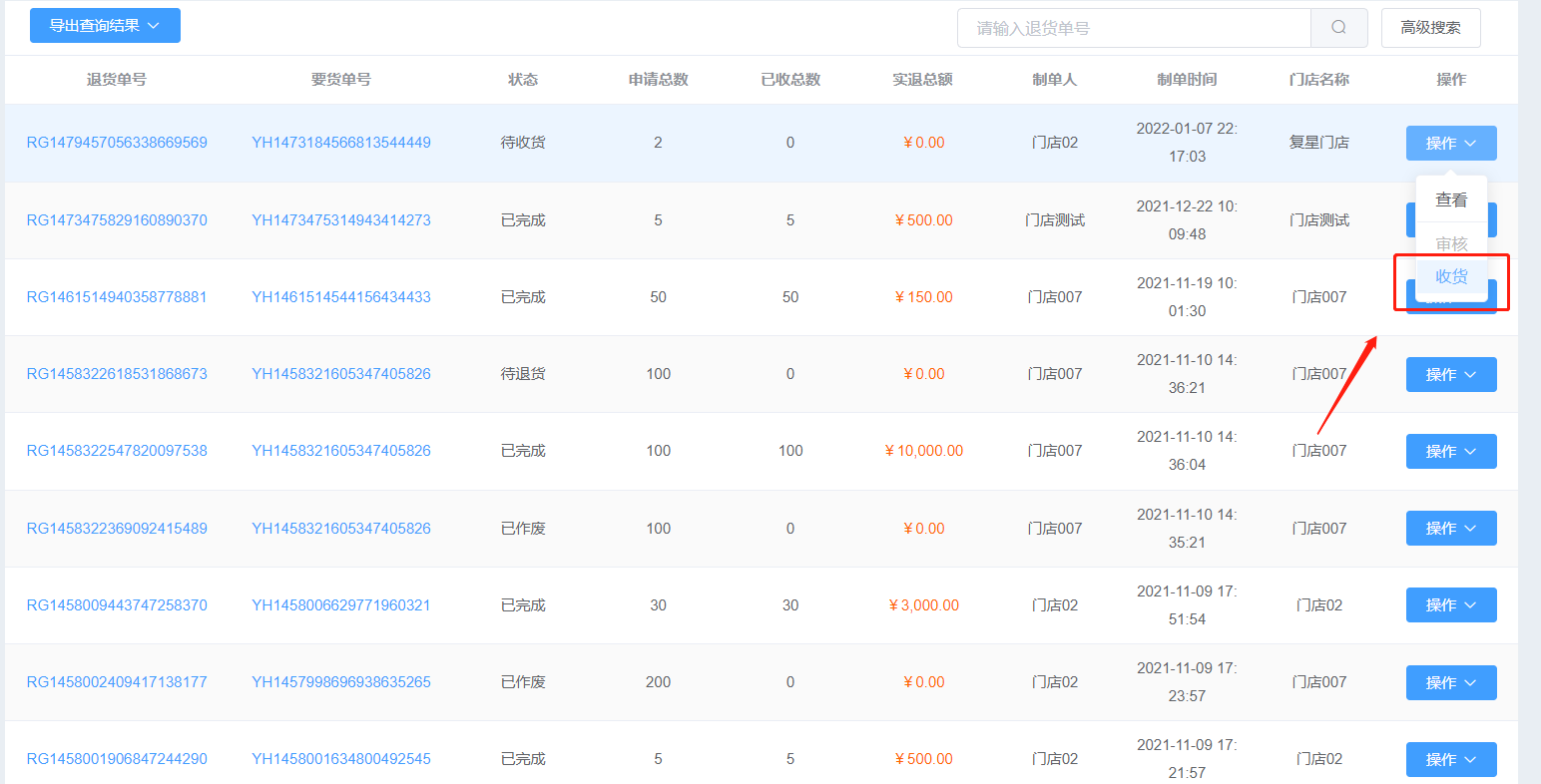Open 操作 dropdown for the ¥10,000.00 order
This screenshot has width=1541, height=784.
click(1450, 451)
